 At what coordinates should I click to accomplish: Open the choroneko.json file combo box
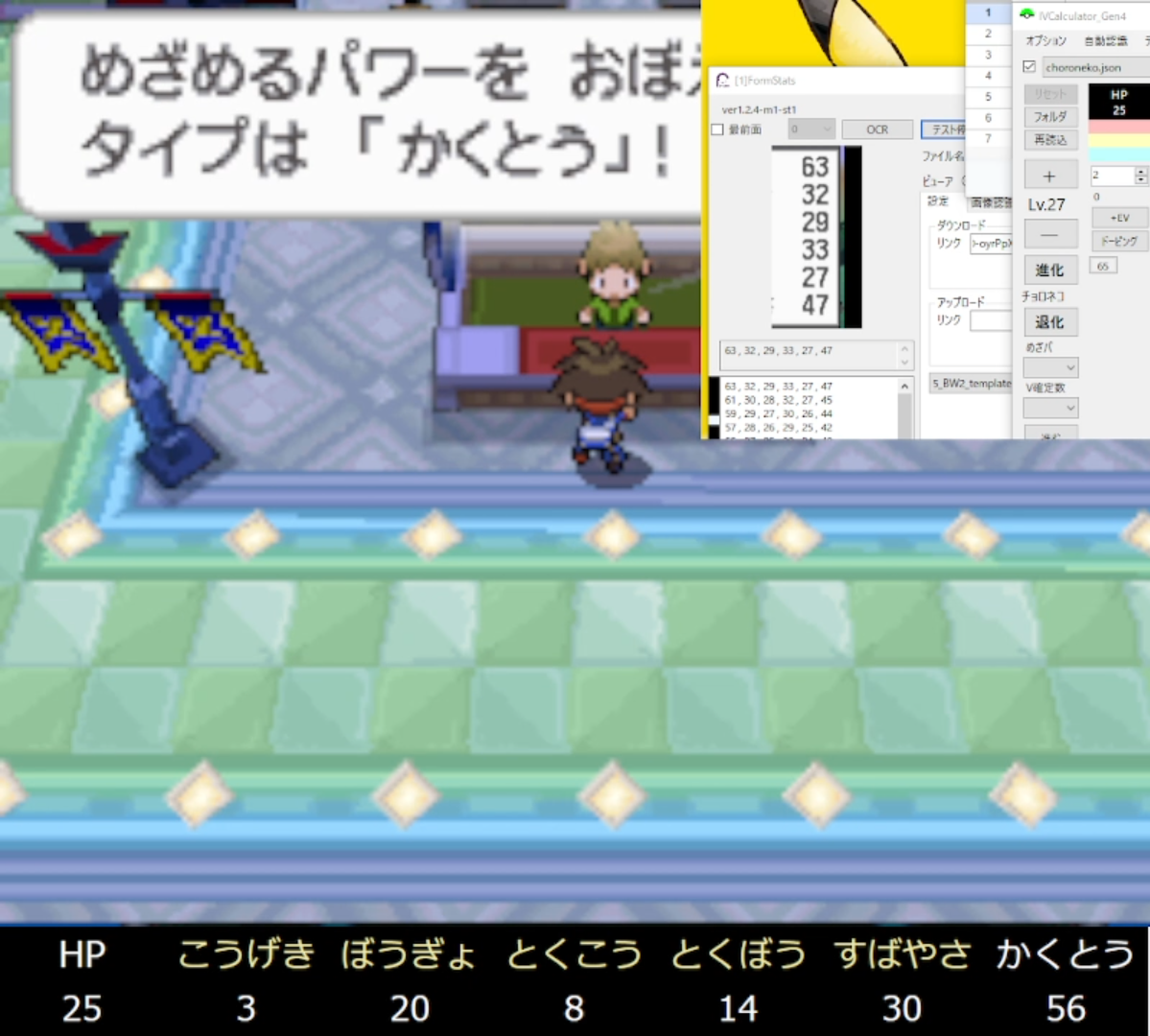point(1095,67)
